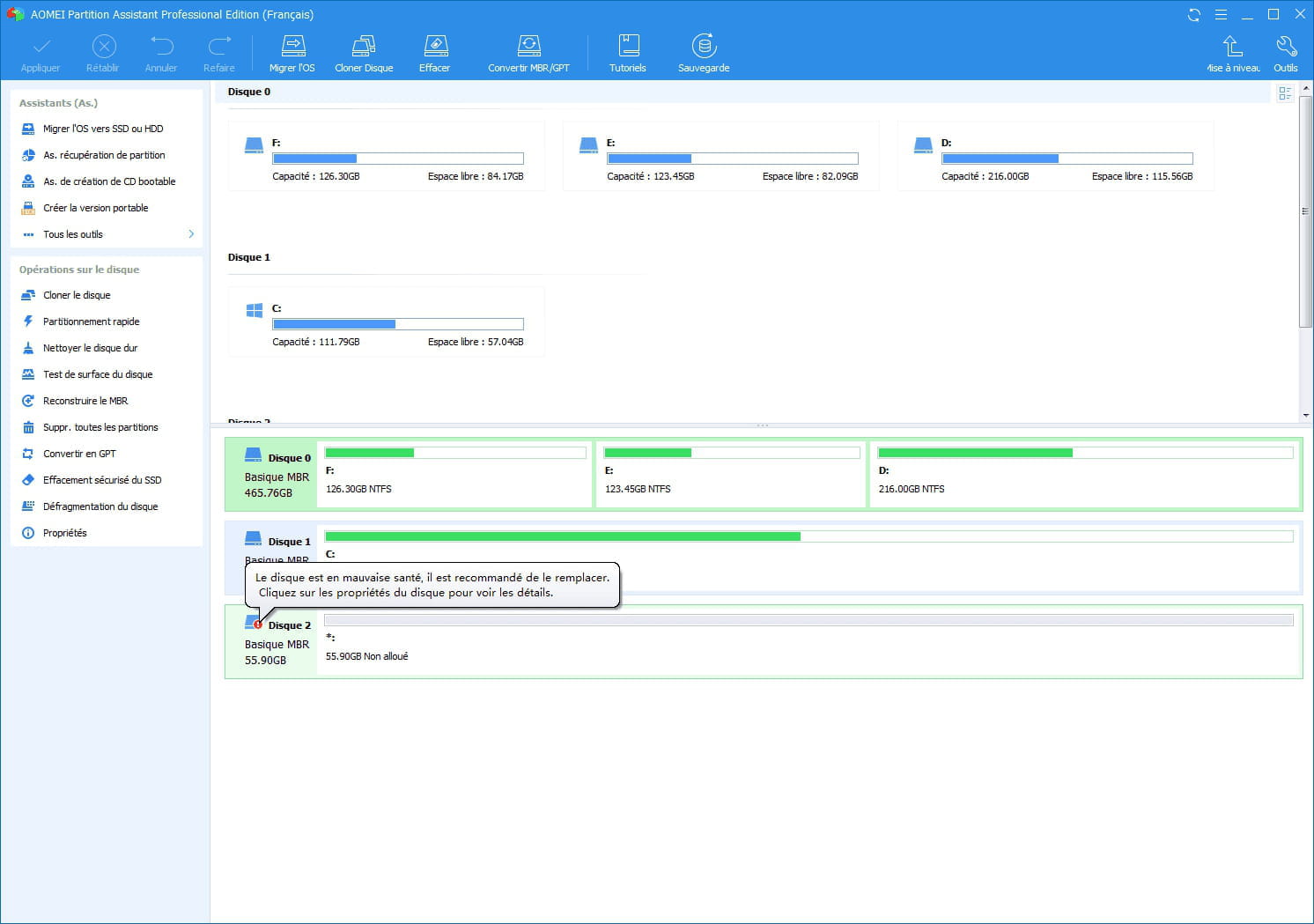Select the E: partition card
1314x924 pixels.
(x=720, y=156)
